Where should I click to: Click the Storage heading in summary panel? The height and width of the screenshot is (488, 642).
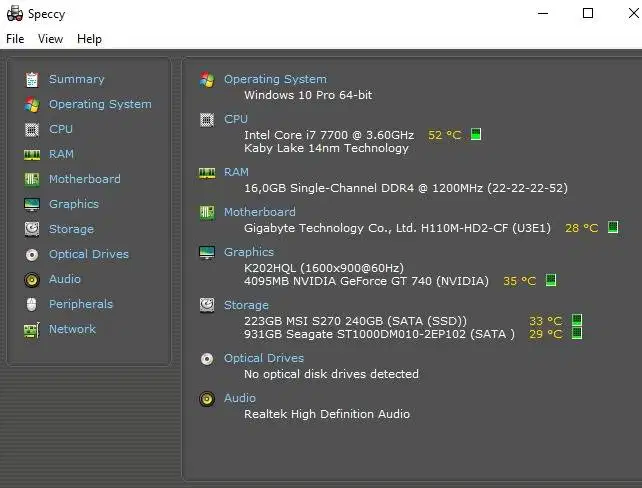(x=246, y=305)
